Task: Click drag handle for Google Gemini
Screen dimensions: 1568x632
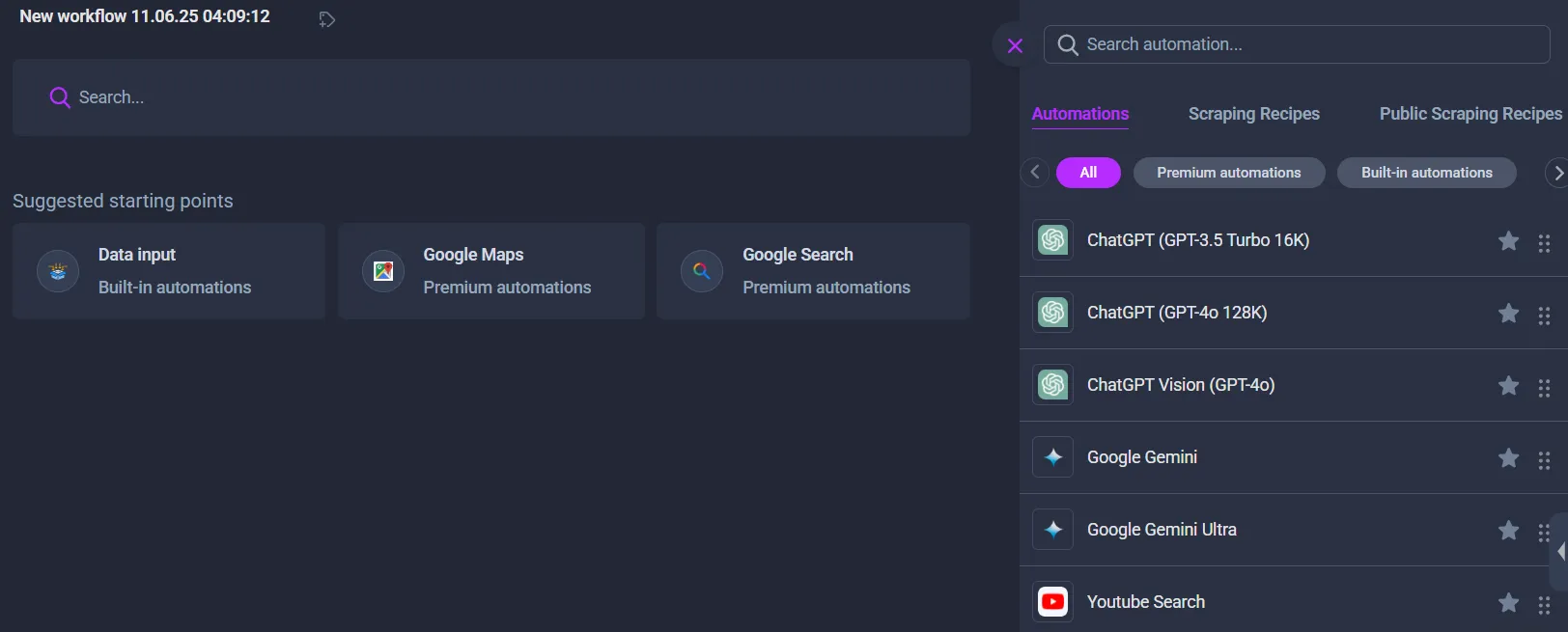Action: click(x=1544, y=459)
